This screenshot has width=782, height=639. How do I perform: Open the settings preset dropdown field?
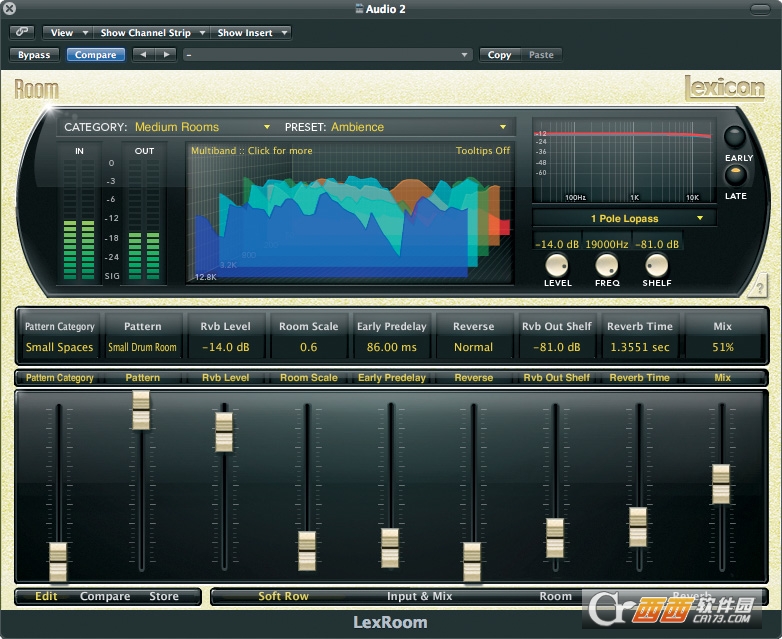[x=327, y=54]
